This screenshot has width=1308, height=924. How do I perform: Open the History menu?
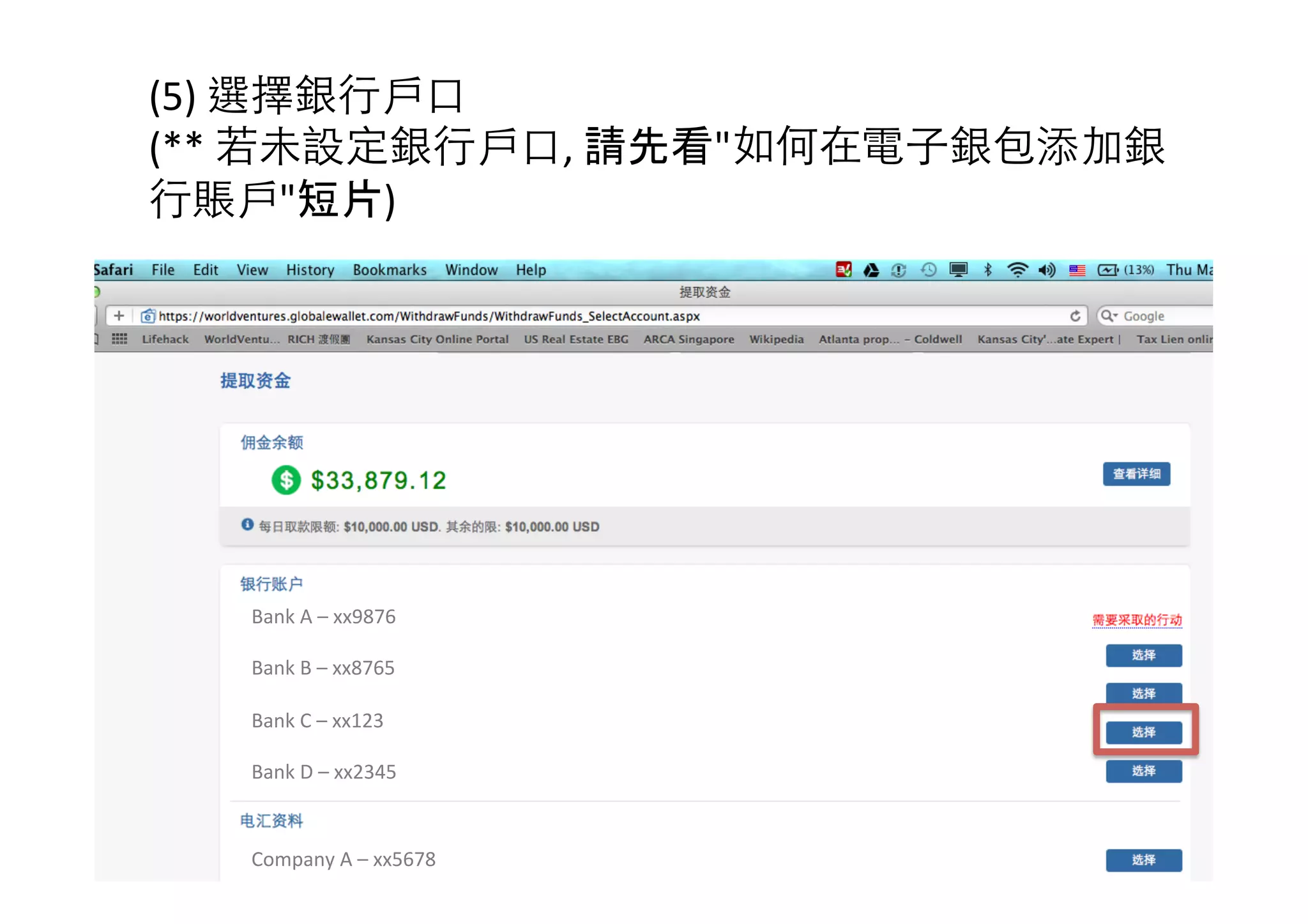click(x=310, y=270)
